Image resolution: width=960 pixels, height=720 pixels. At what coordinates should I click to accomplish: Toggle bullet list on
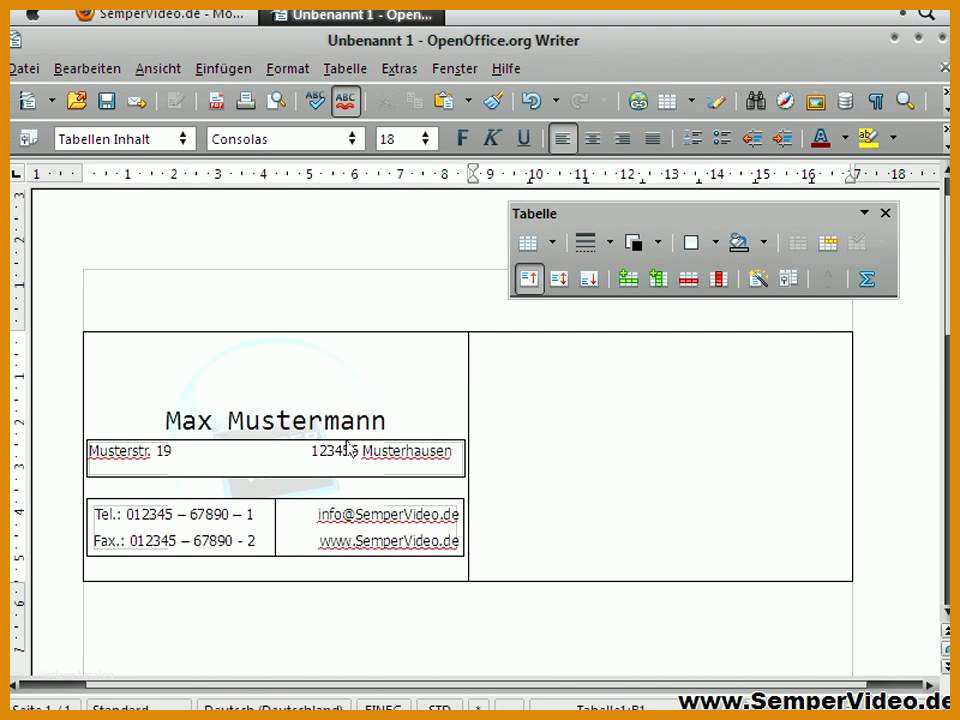[722, 138]
